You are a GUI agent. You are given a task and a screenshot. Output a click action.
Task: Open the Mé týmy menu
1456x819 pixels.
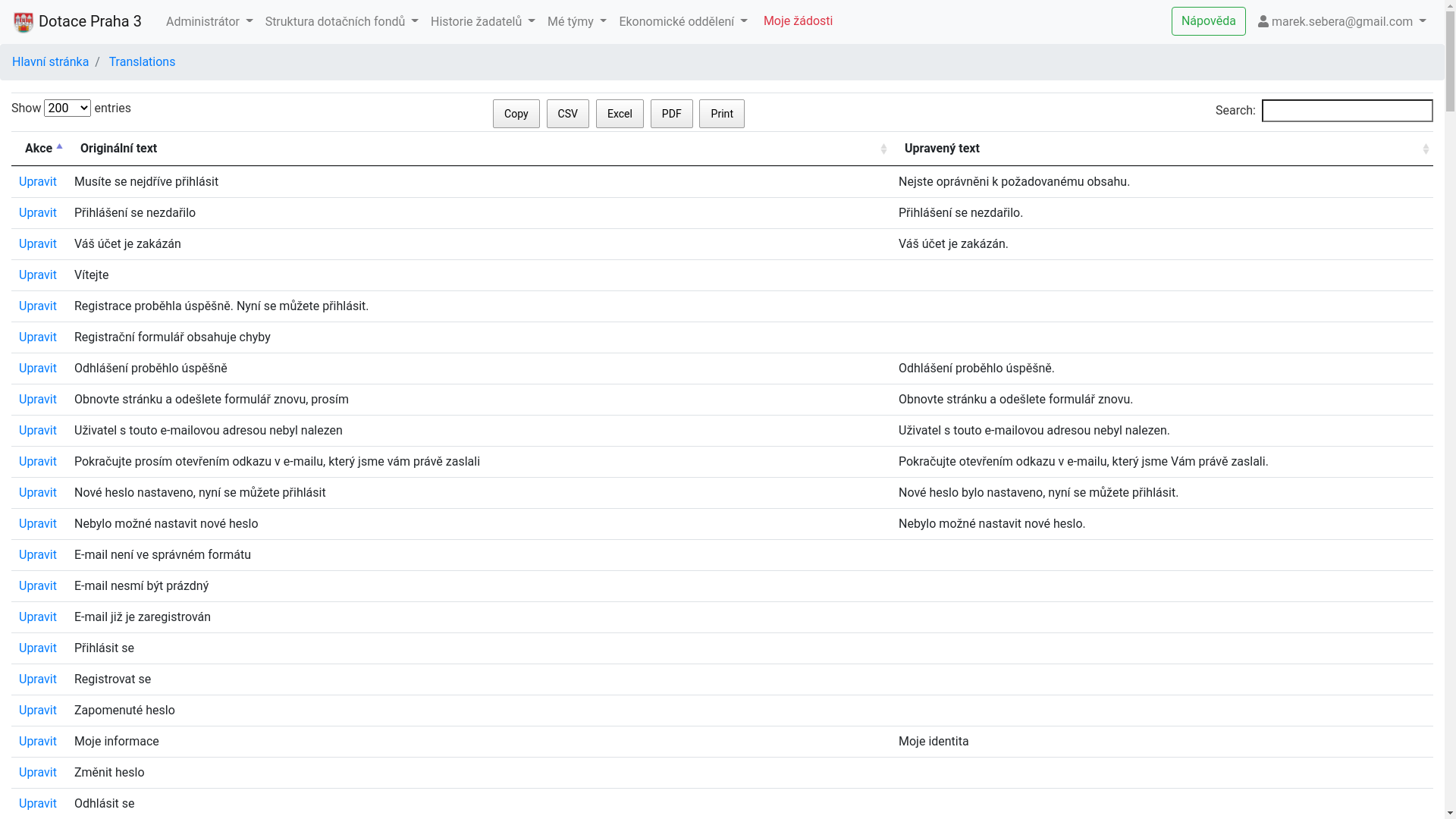[x=576, y=22]
